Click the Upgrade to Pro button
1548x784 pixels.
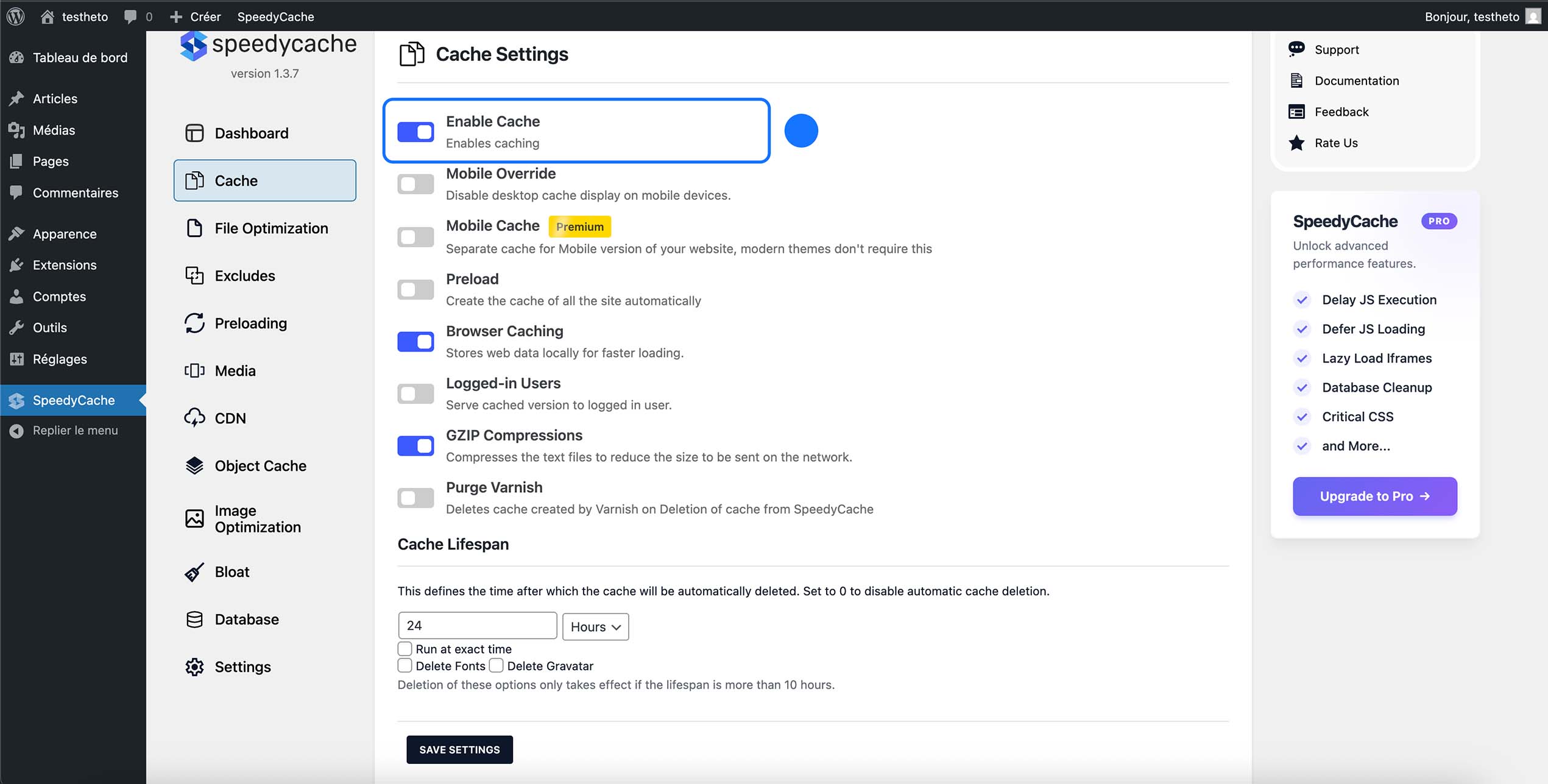pos(1374,496)
